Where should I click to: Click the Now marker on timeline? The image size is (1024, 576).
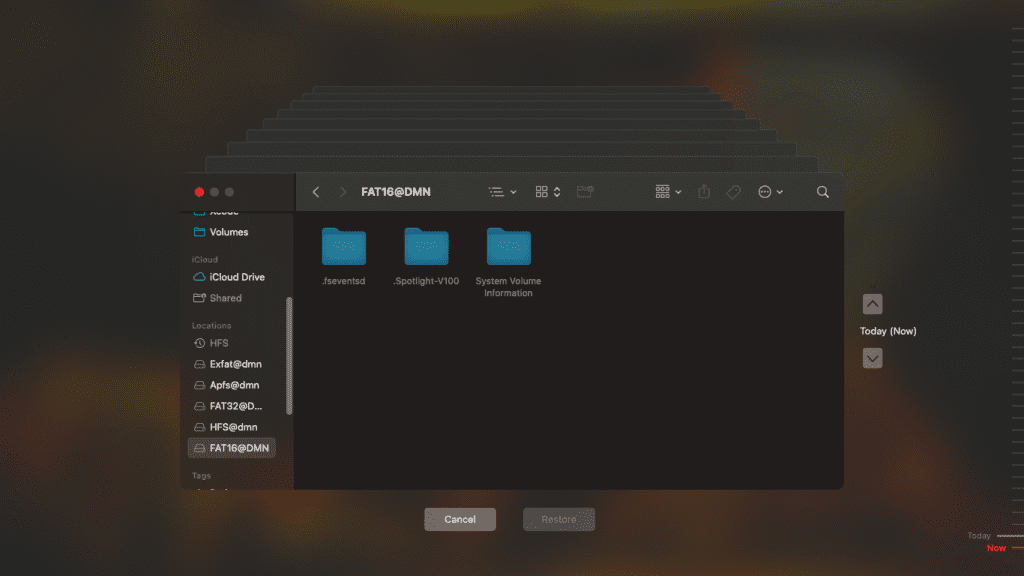pos(996,548)
